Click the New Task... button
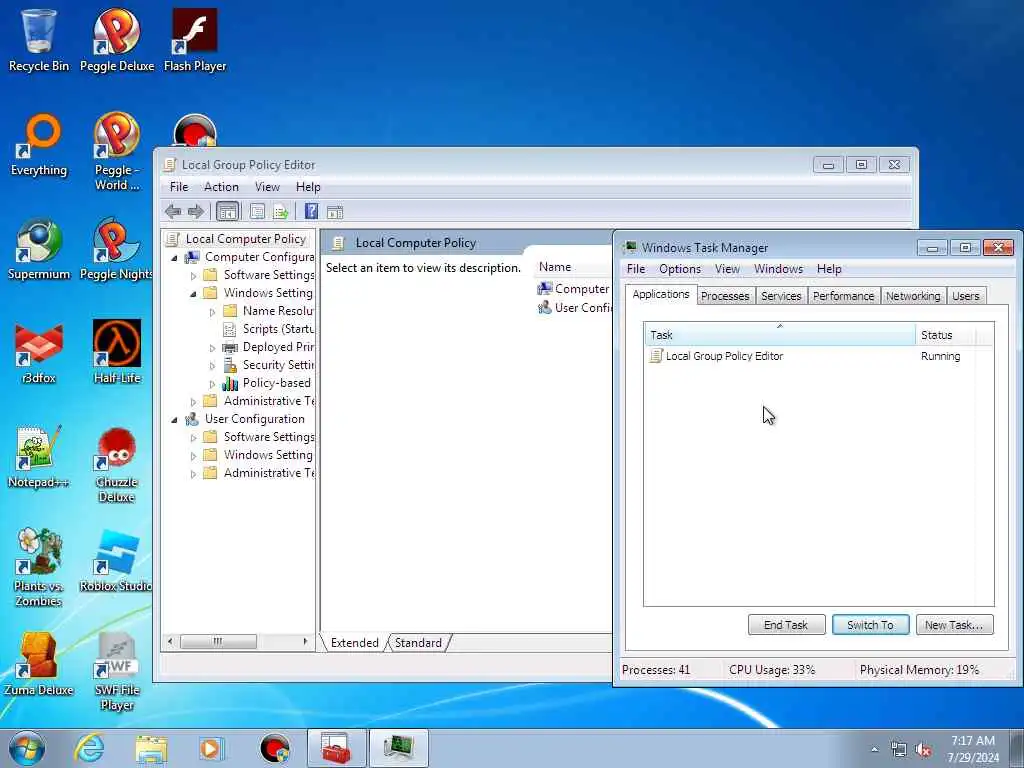The width and height of the screenshot is (1024, 768). pyautogui.click(x=953, y=625)
